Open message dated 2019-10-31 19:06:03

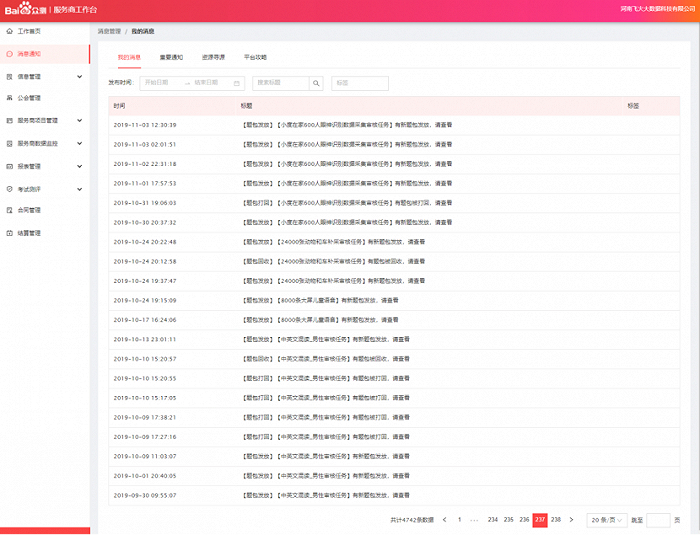[394, 203]
